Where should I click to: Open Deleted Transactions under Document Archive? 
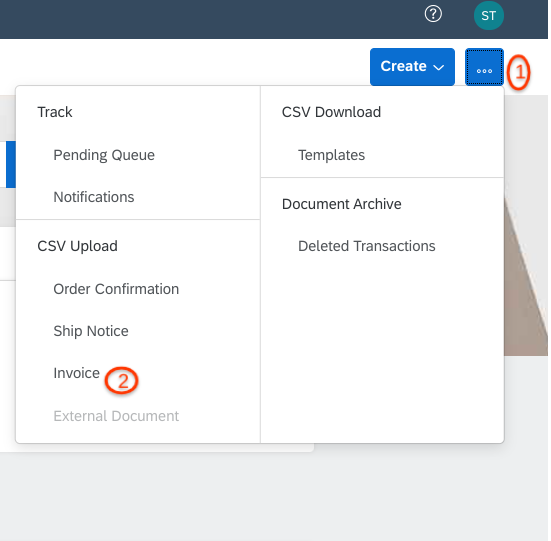click(367, 246)
